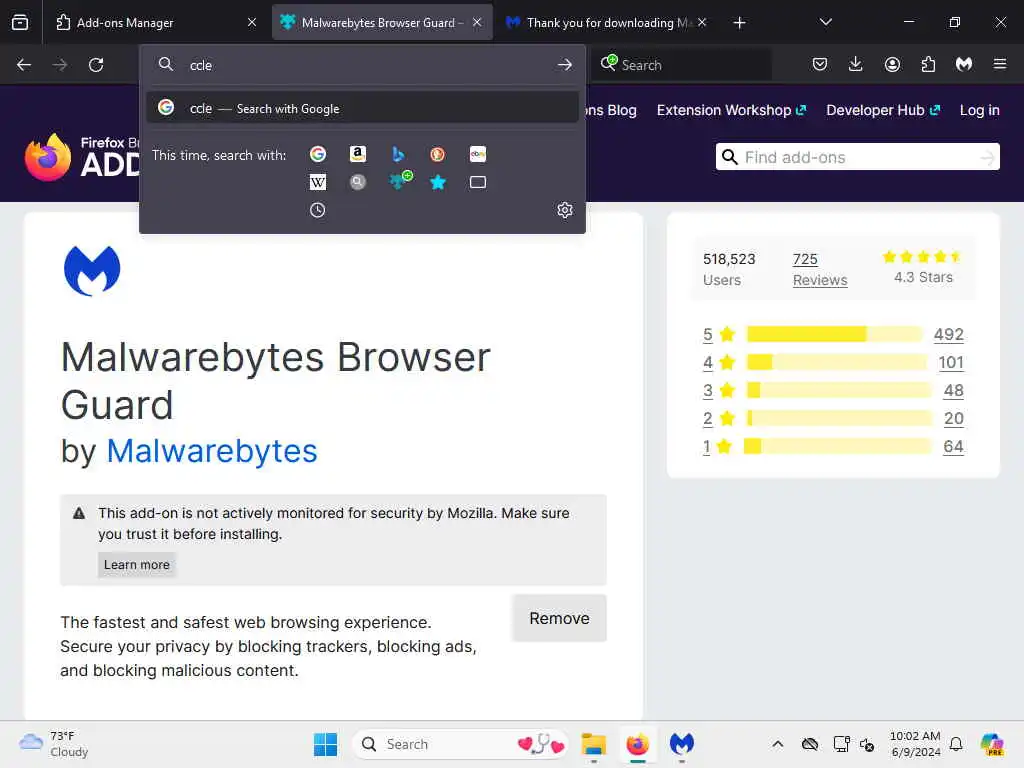The height and width of the screenshot is (768, 1024).
Task: Open the Extension Workshop link
Action: click(731, 110)
